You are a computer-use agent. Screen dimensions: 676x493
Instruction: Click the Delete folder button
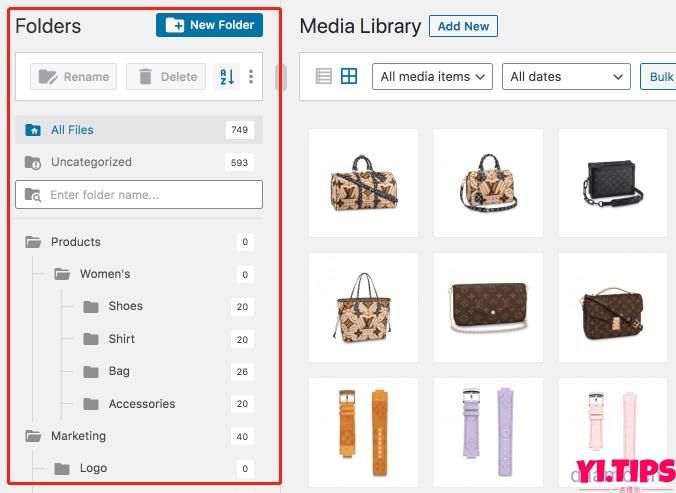166,77
